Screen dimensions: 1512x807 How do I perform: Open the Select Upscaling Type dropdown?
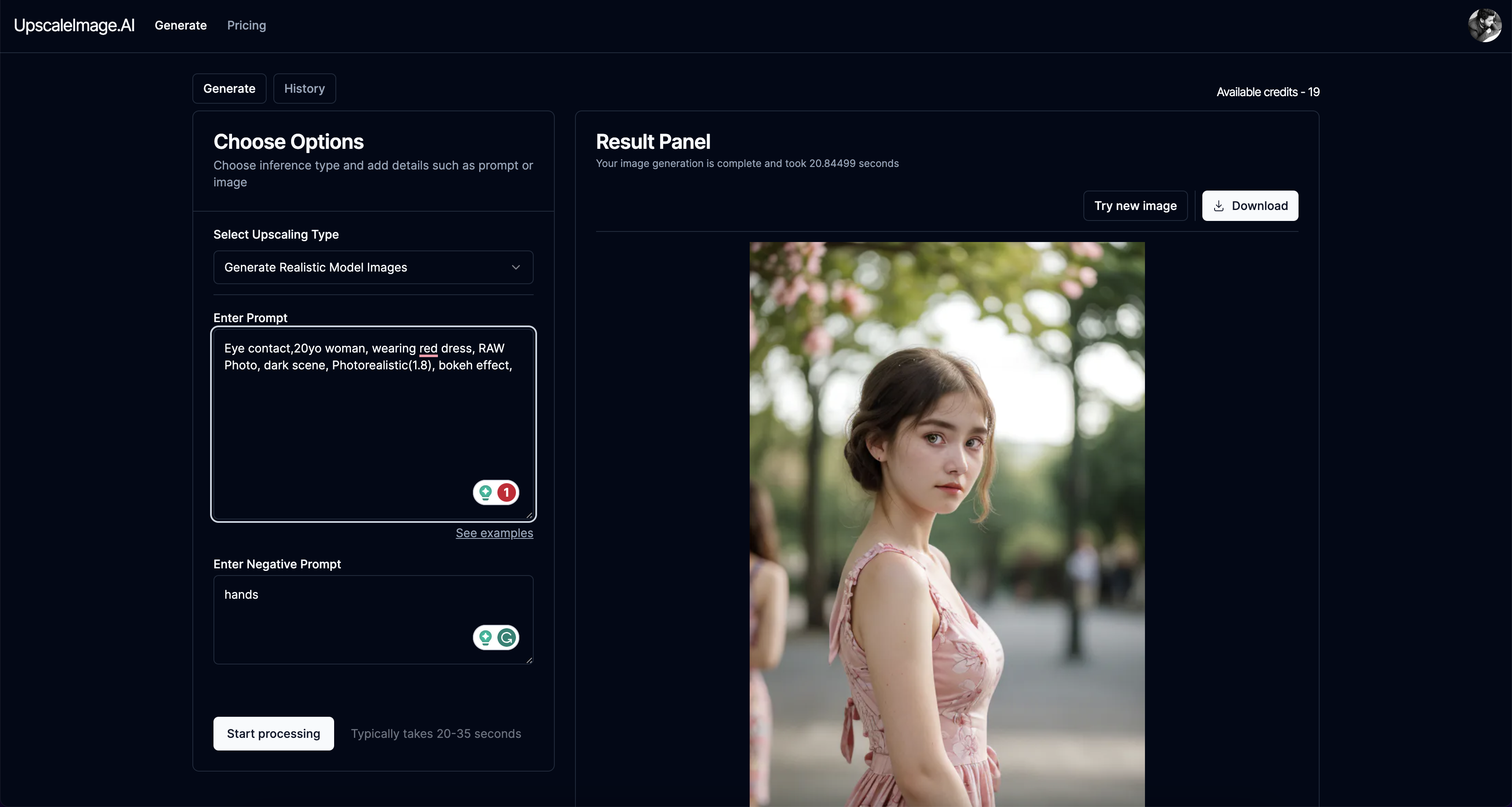[373, 267]
